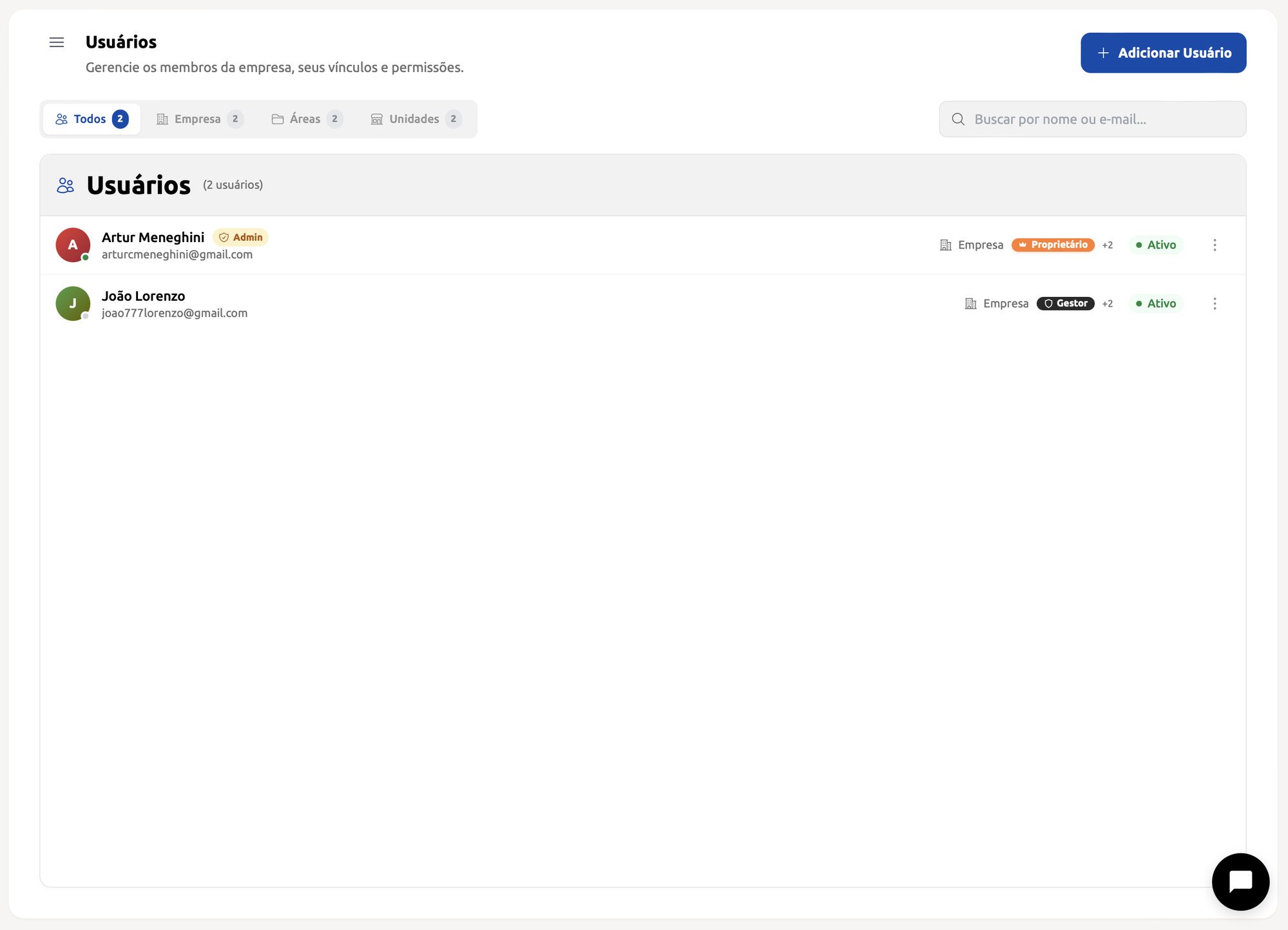
Task: Click João Lorenzo's green avatar
Action: click(x=73, y=303)
